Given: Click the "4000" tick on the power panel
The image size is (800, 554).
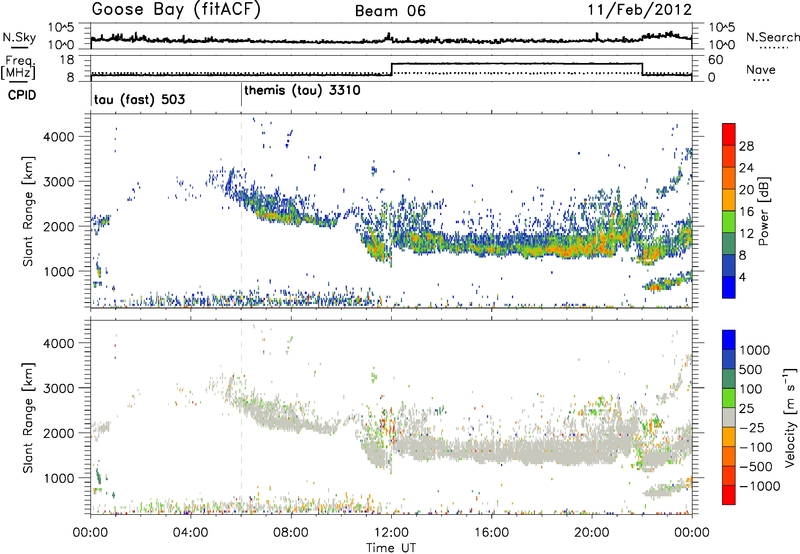Looking at the screenshot, I should click(59, 137).
